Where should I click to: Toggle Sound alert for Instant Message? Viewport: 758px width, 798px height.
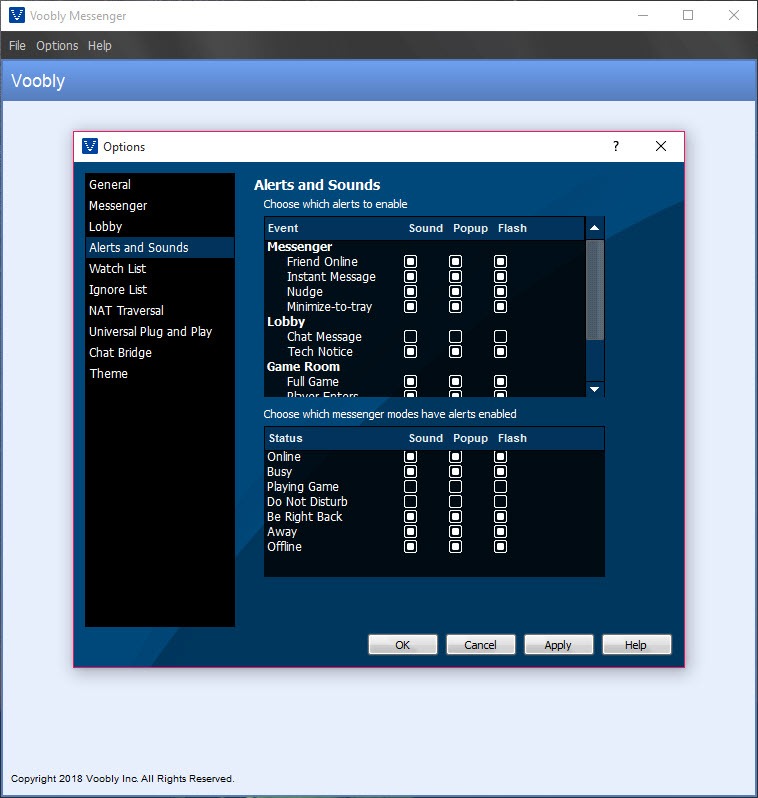[410, 276]
